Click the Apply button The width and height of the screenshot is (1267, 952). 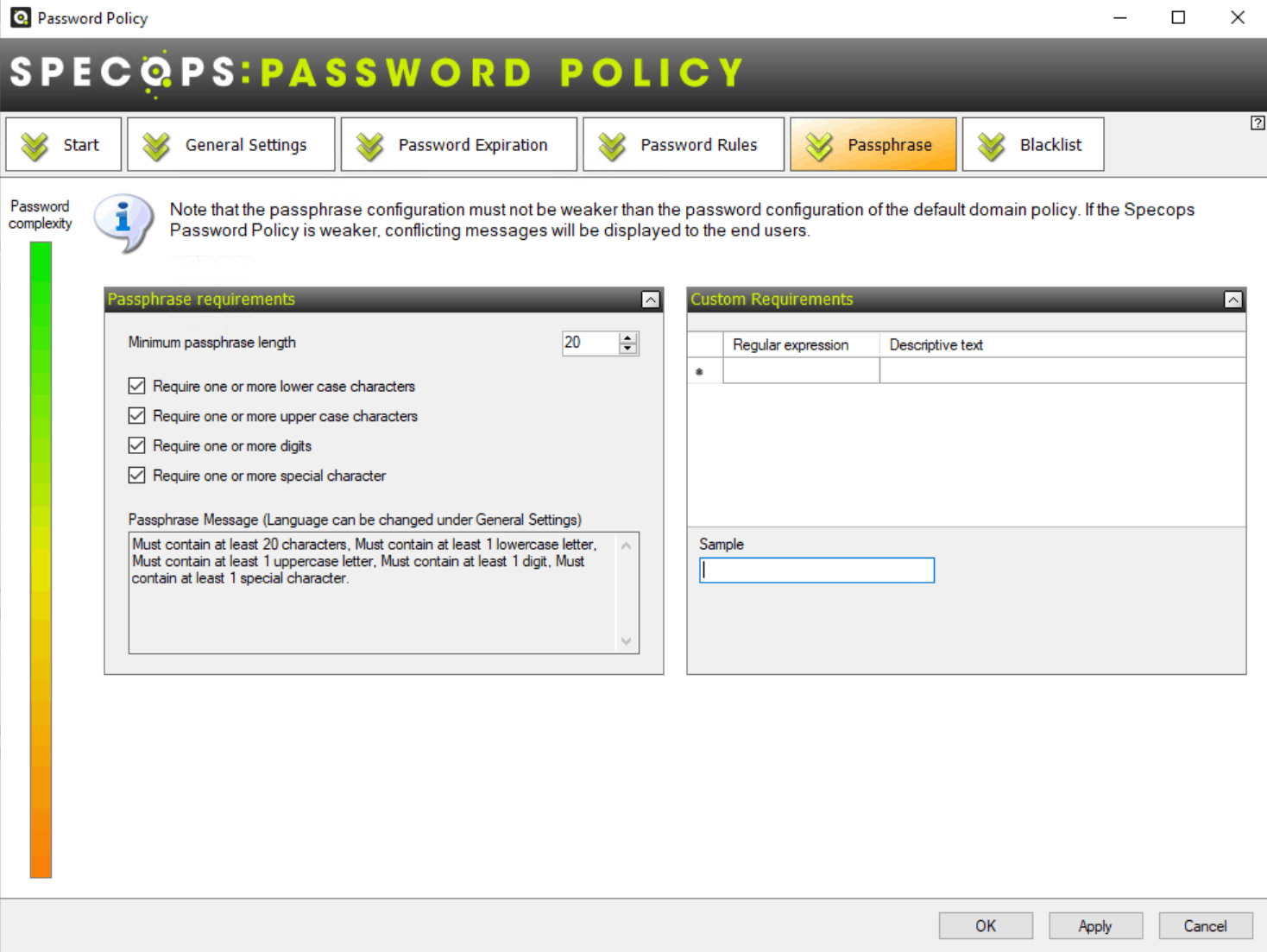click(x=1095, y=926)
